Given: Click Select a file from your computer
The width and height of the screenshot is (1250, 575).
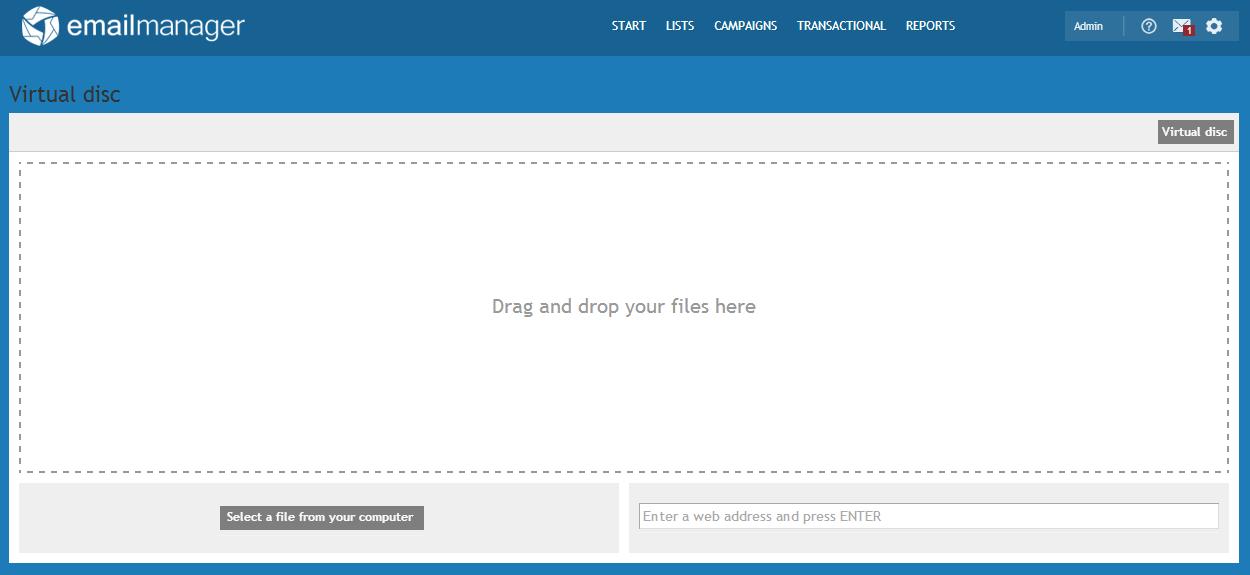Looking at the screenshot, I should [321, 517].
